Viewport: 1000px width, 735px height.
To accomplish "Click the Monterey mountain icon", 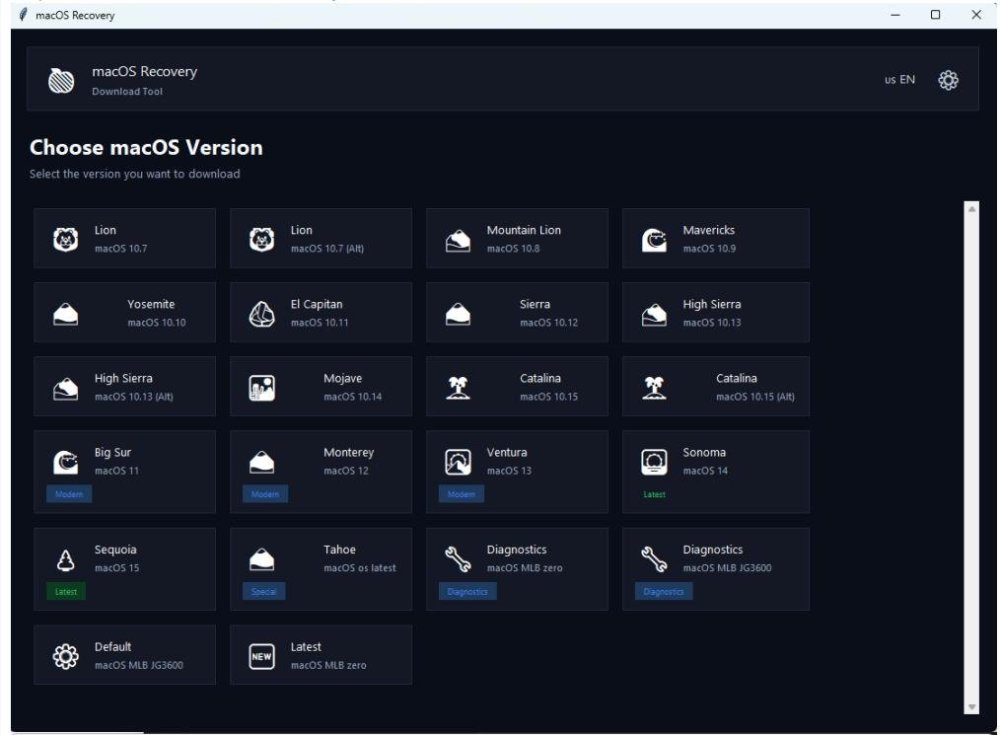I will 261,463.
